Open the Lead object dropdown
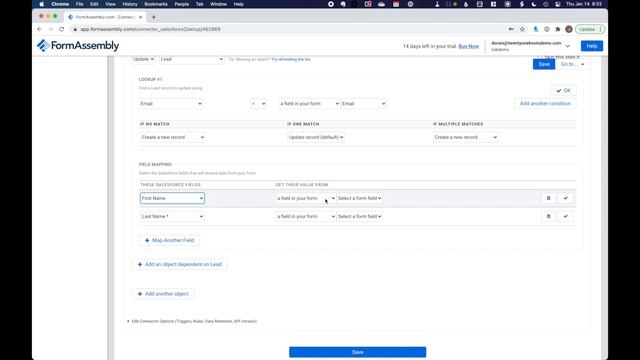This screenshot has width=640, height=360. 191,59
